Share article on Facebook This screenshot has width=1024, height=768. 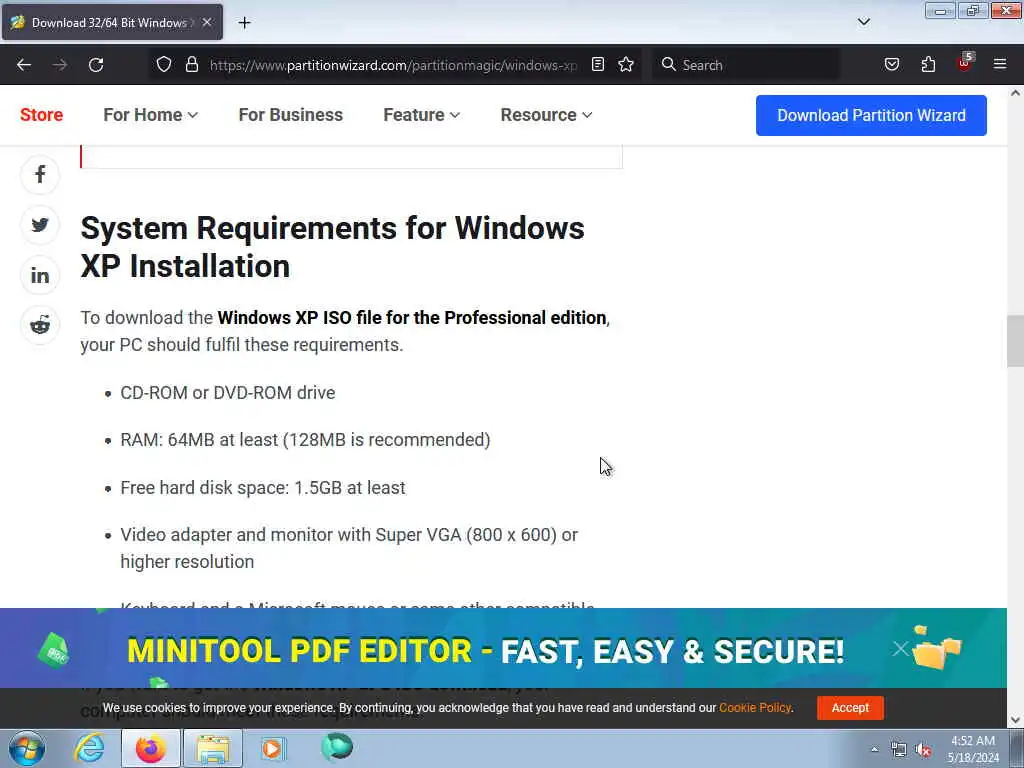click(x=40, y=174)
